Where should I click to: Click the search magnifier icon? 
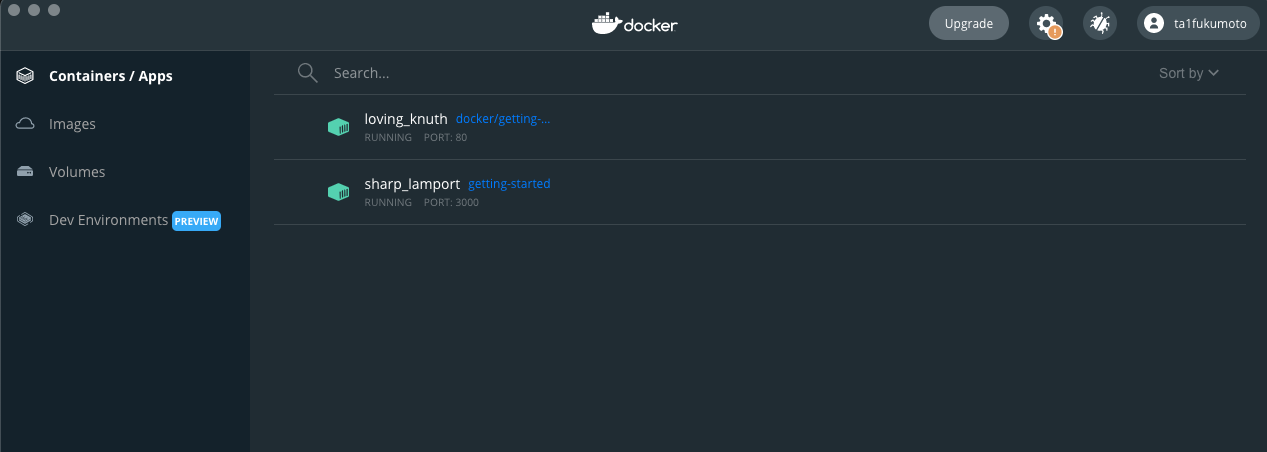pos(308,73)
